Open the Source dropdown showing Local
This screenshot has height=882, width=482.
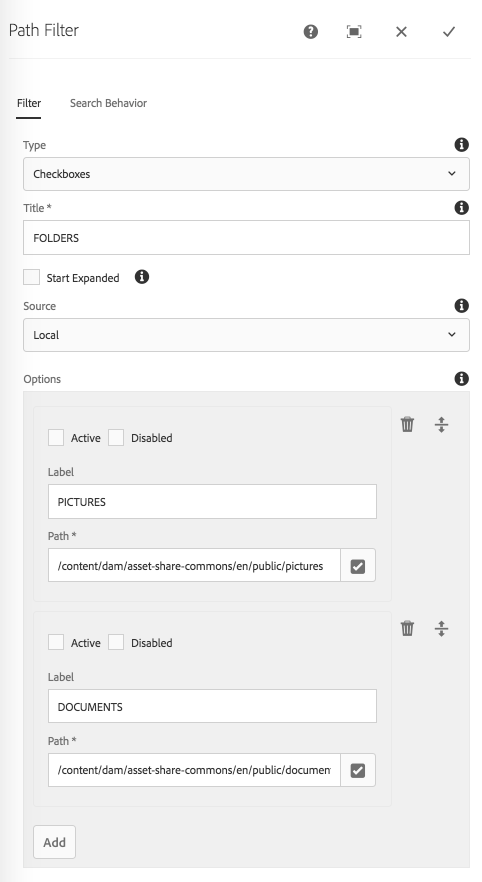pos(246,335)
